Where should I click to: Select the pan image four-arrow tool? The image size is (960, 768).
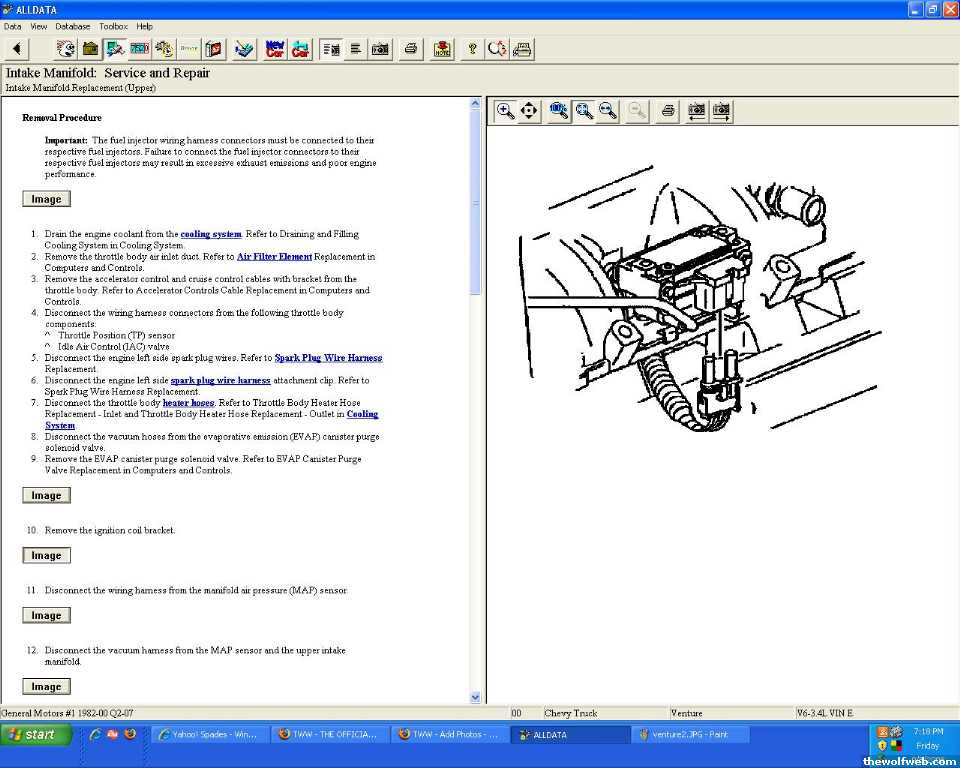(x=530, y=111)
